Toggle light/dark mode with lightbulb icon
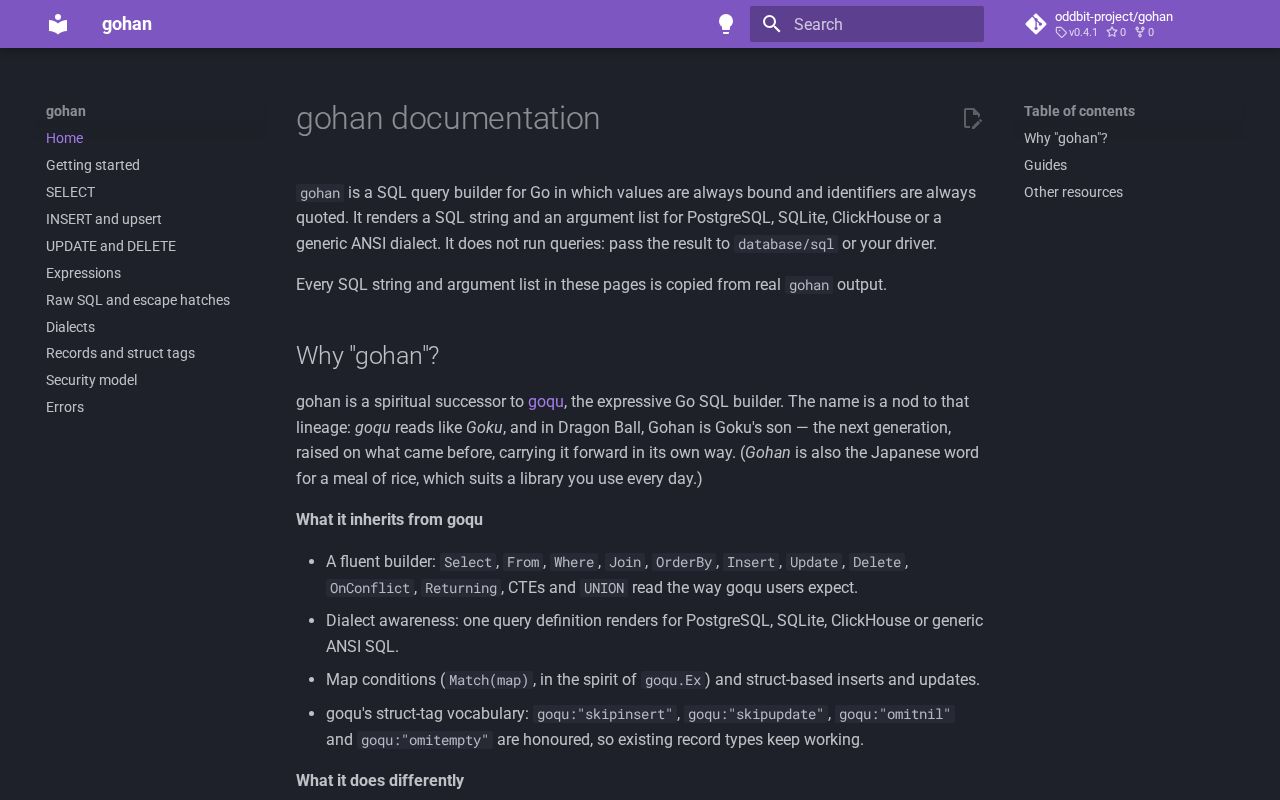 (726, 24)
